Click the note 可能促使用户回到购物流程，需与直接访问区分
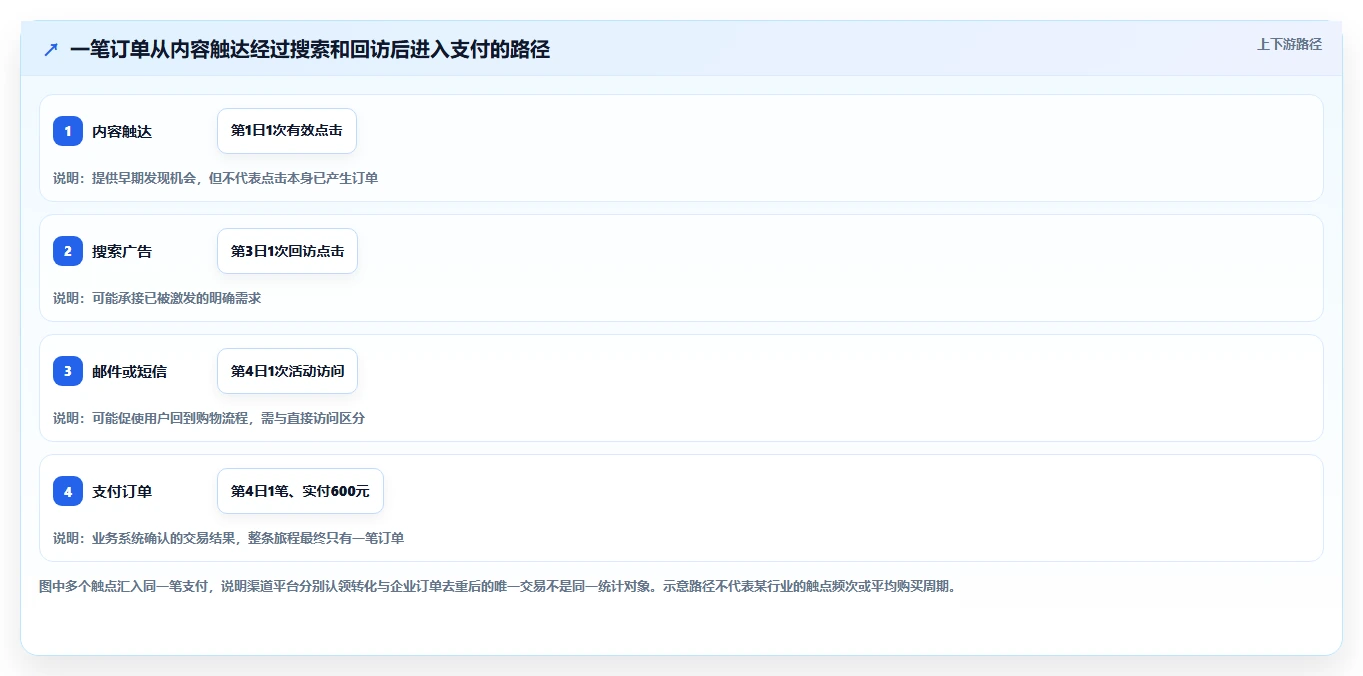The image size is (1363, 676). pos(228,418)
